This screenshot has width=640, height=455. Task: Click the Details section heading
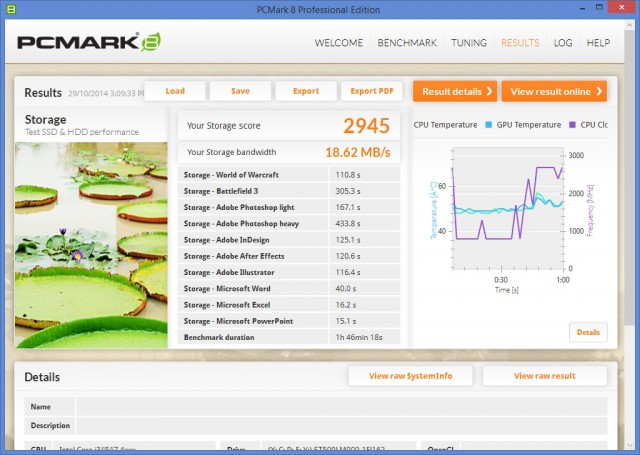pyautogui.click(x=42, y=377)
